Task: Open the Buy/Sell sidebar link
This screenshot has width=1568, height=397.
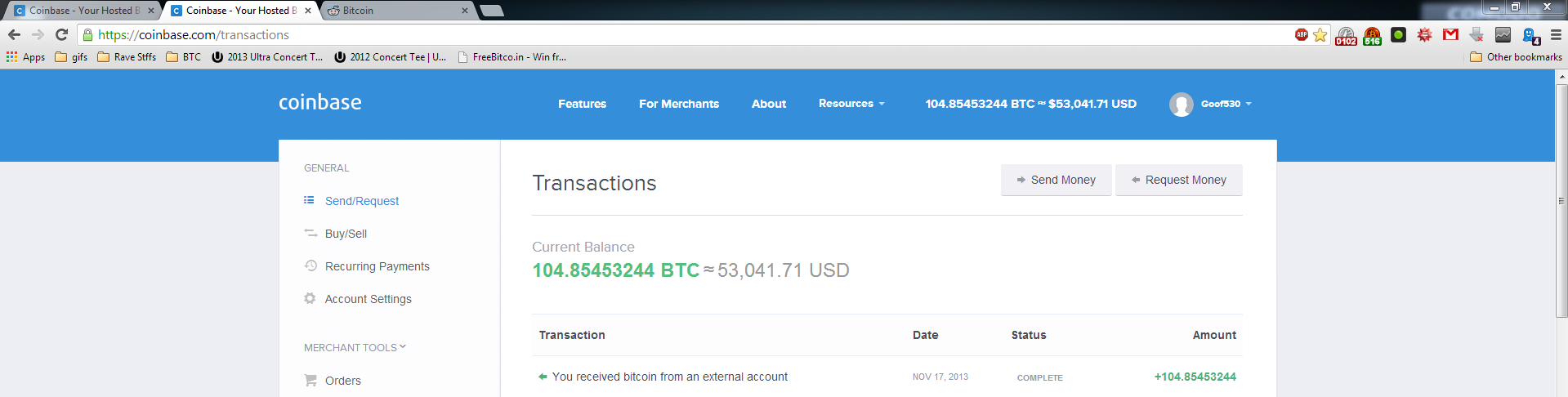Action: [346, 234]
